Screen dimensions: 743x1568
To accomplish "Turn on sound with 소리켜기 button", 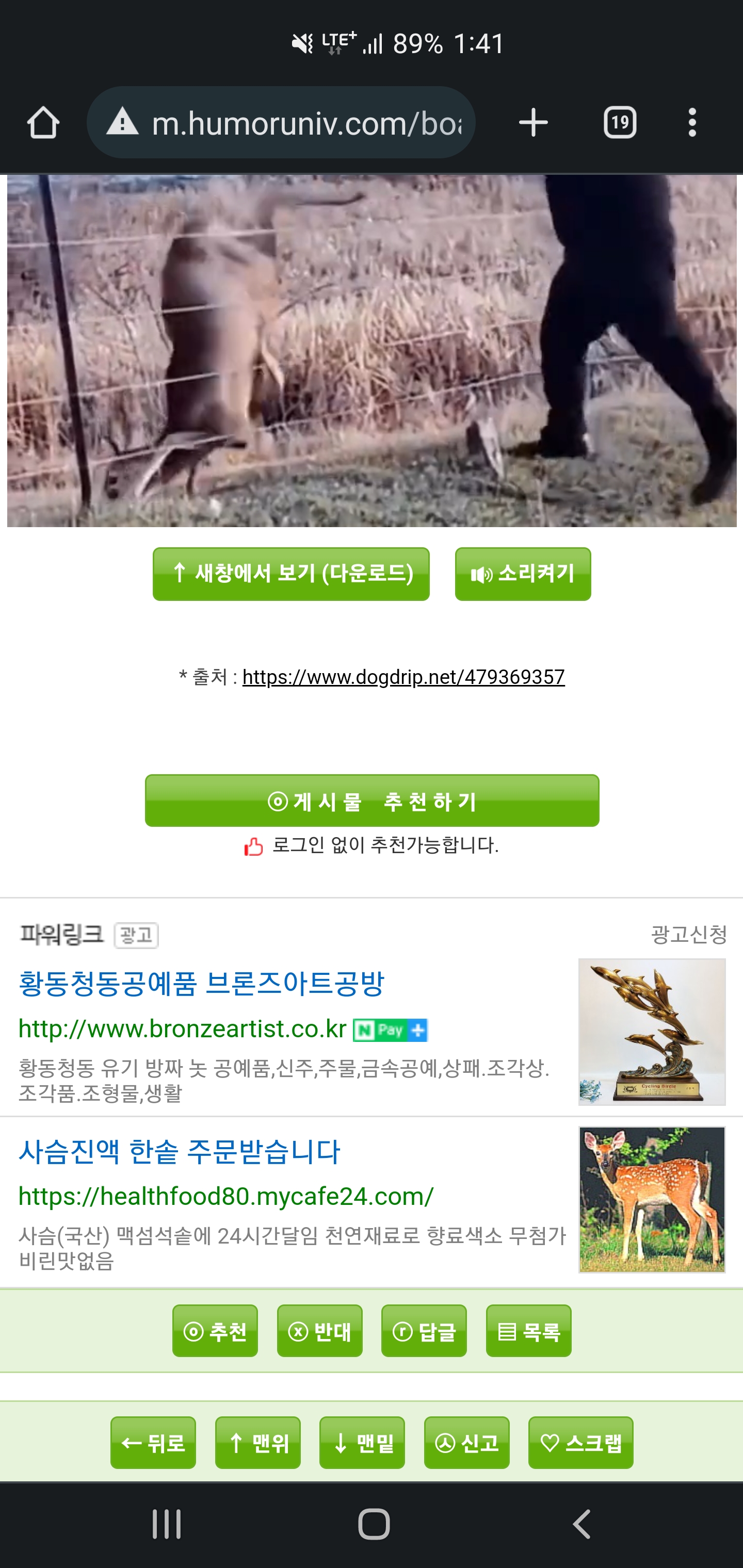I will pos(523,574).
